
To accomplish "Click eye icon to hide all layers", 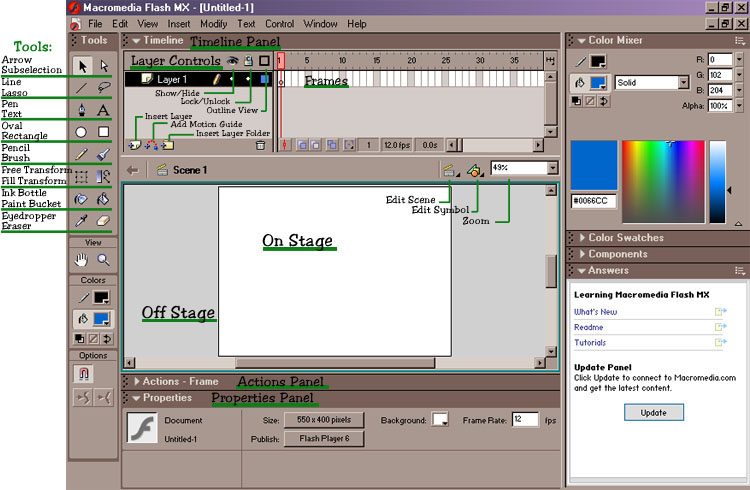I will click(x=232, y=61).
